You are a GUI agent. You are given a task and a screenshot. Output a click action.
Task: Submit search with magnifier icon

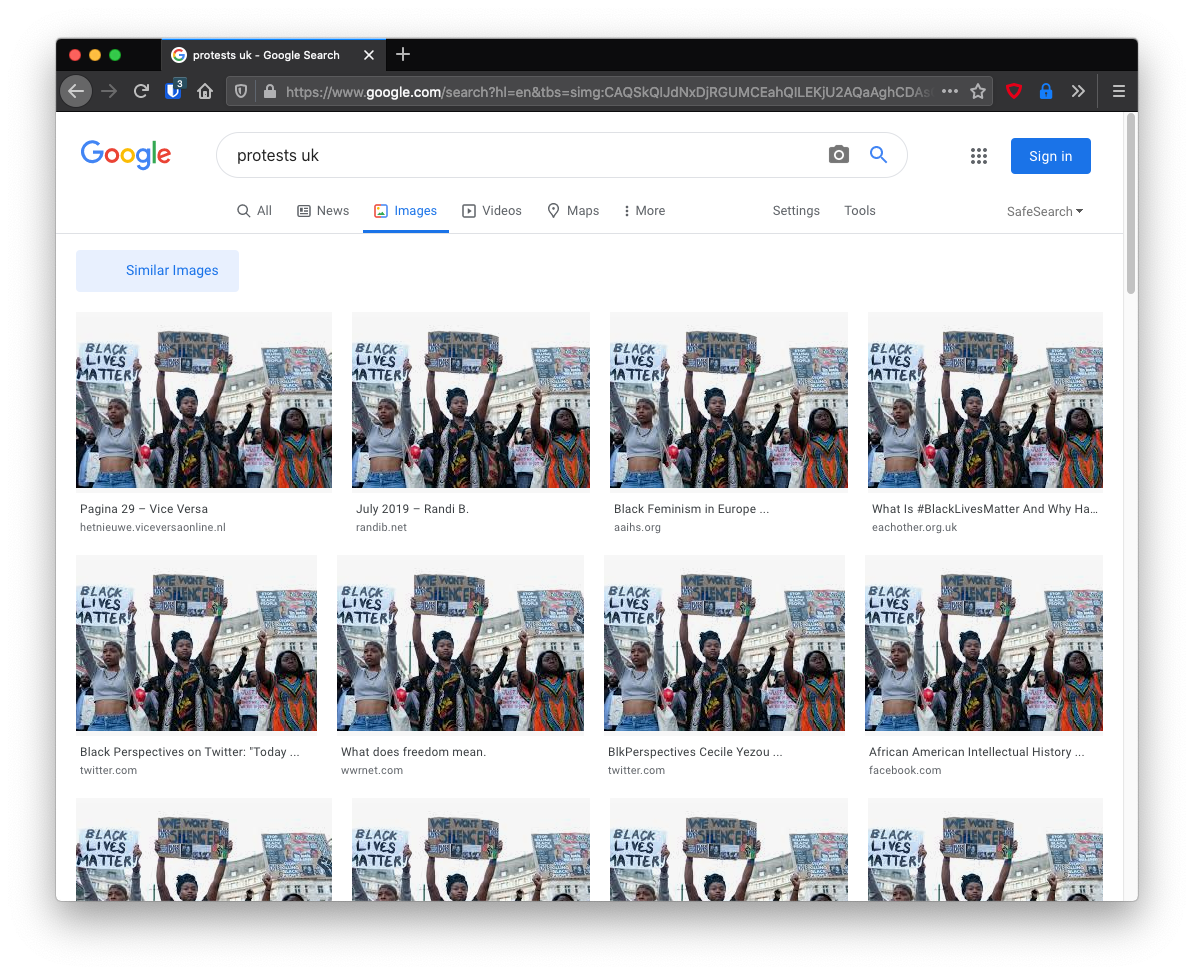point(878,155)
